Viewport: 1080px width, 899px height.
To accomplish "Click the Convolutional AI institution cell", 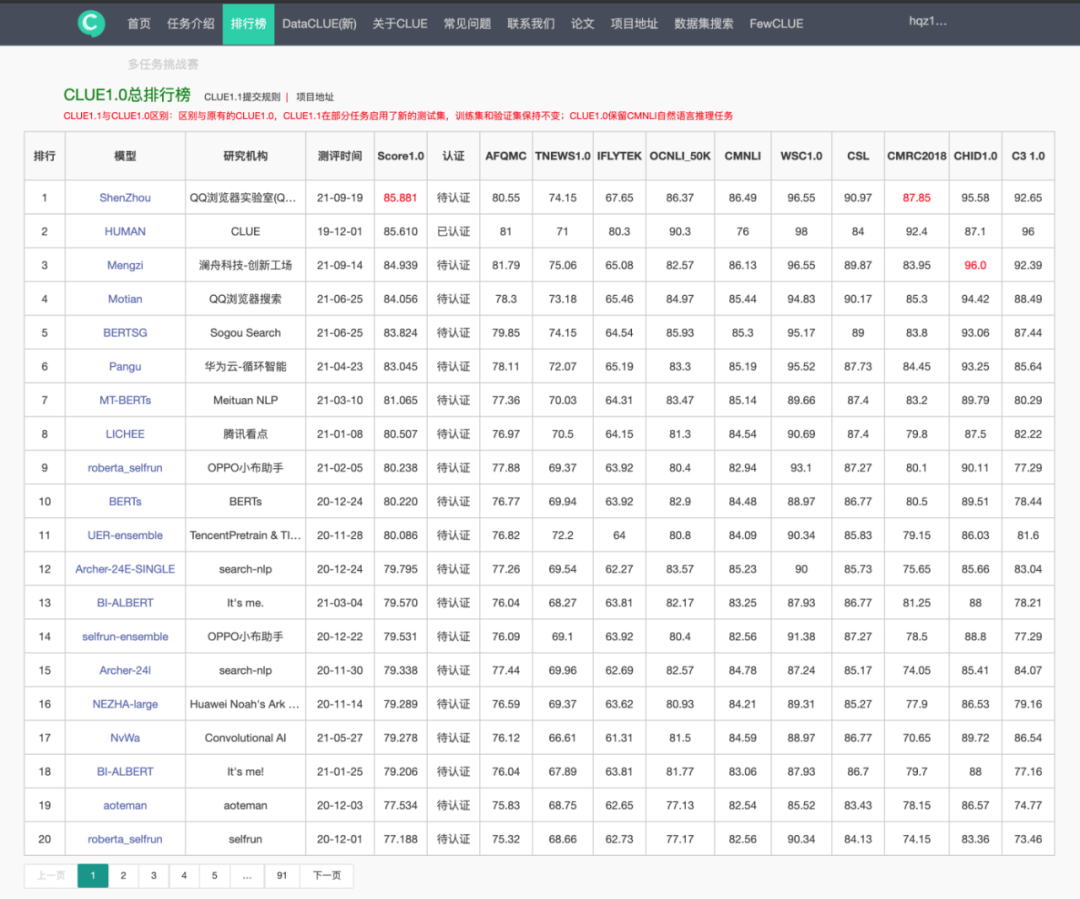I will [245, 738].
